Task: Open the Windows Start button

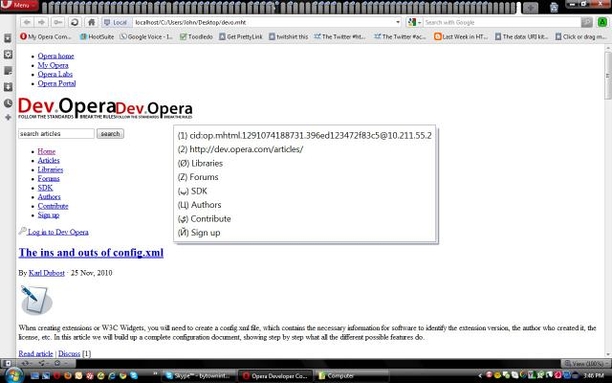Action: click(14, 376)
